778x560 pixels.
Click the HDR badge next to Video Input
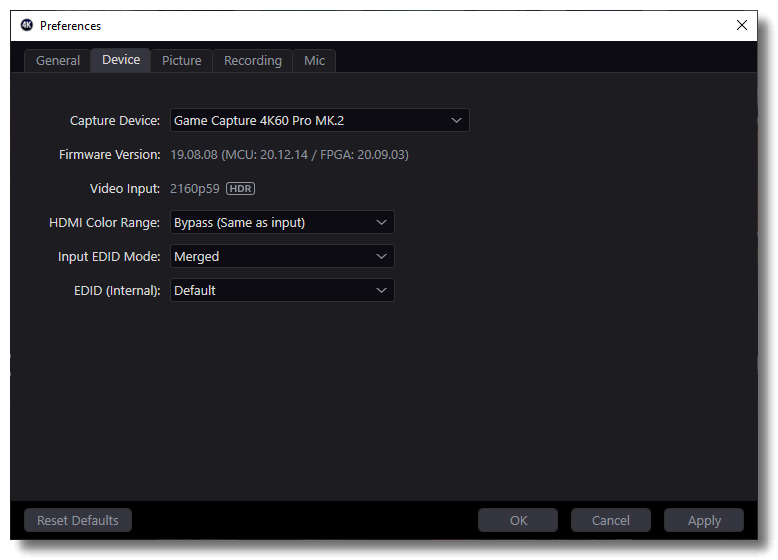pyautogui.click(x=240, y=188)
